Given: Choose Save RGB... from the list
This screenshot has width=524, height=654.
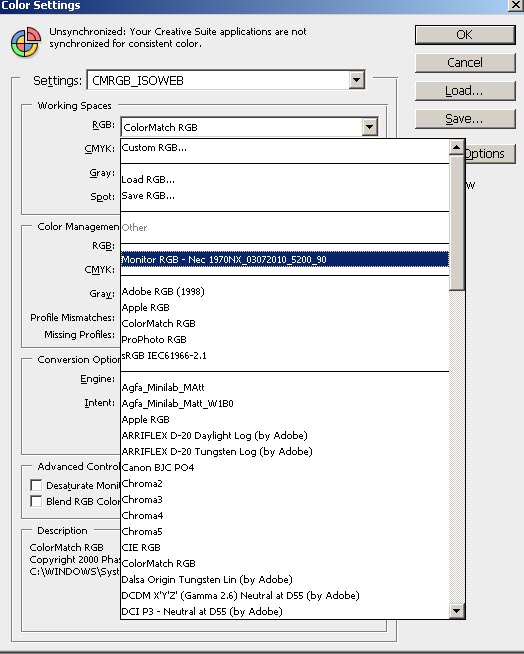Looking at the screenshot, I should pyautogui.click(x=285, y=196).
